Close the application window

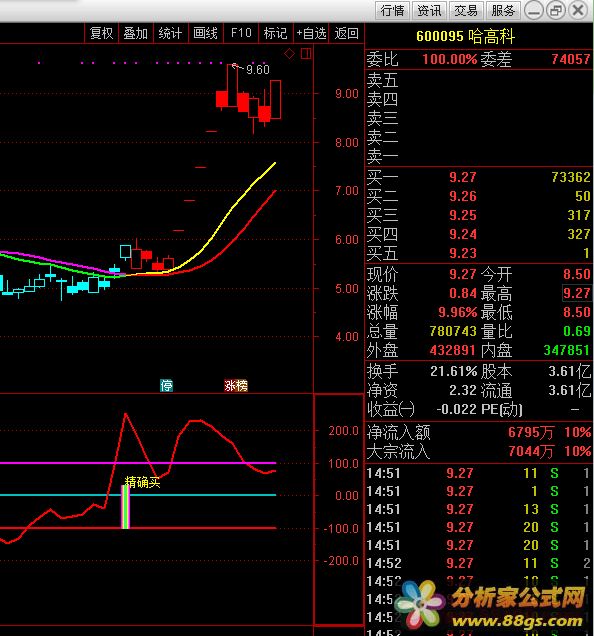[x=578, y=10]
